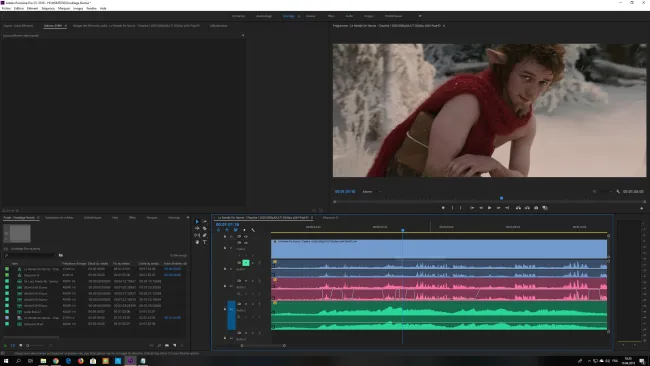Unmute the green M on Audio 1
This screenshot has width=650, height=366.
click(x=246, y=263)
